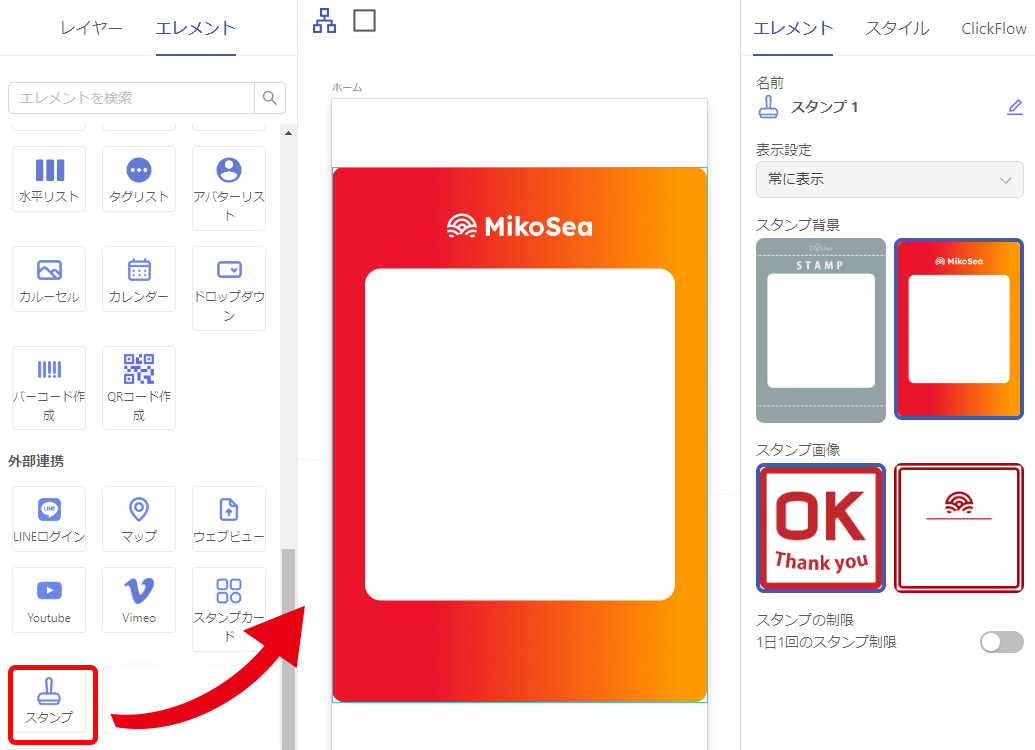
Task: Click the スタンプ背景 label
Action: [x=797, y=224]
